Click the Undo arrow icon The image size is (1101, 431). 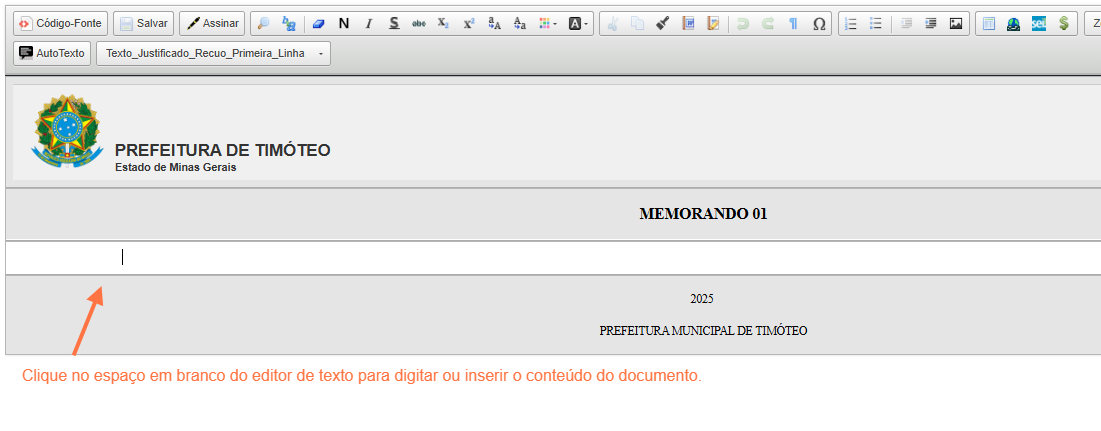(743, 23)
